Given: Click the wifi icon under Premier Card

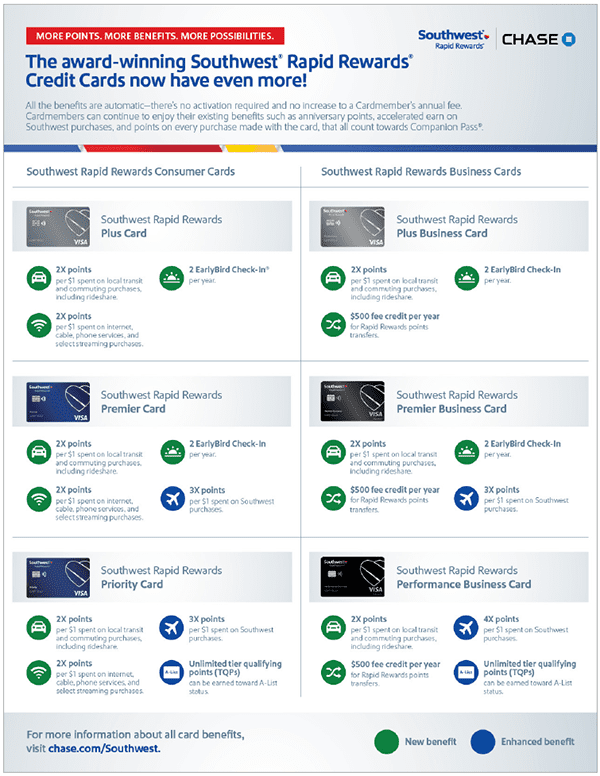Looking at the screenshot, I should (39, 499).
